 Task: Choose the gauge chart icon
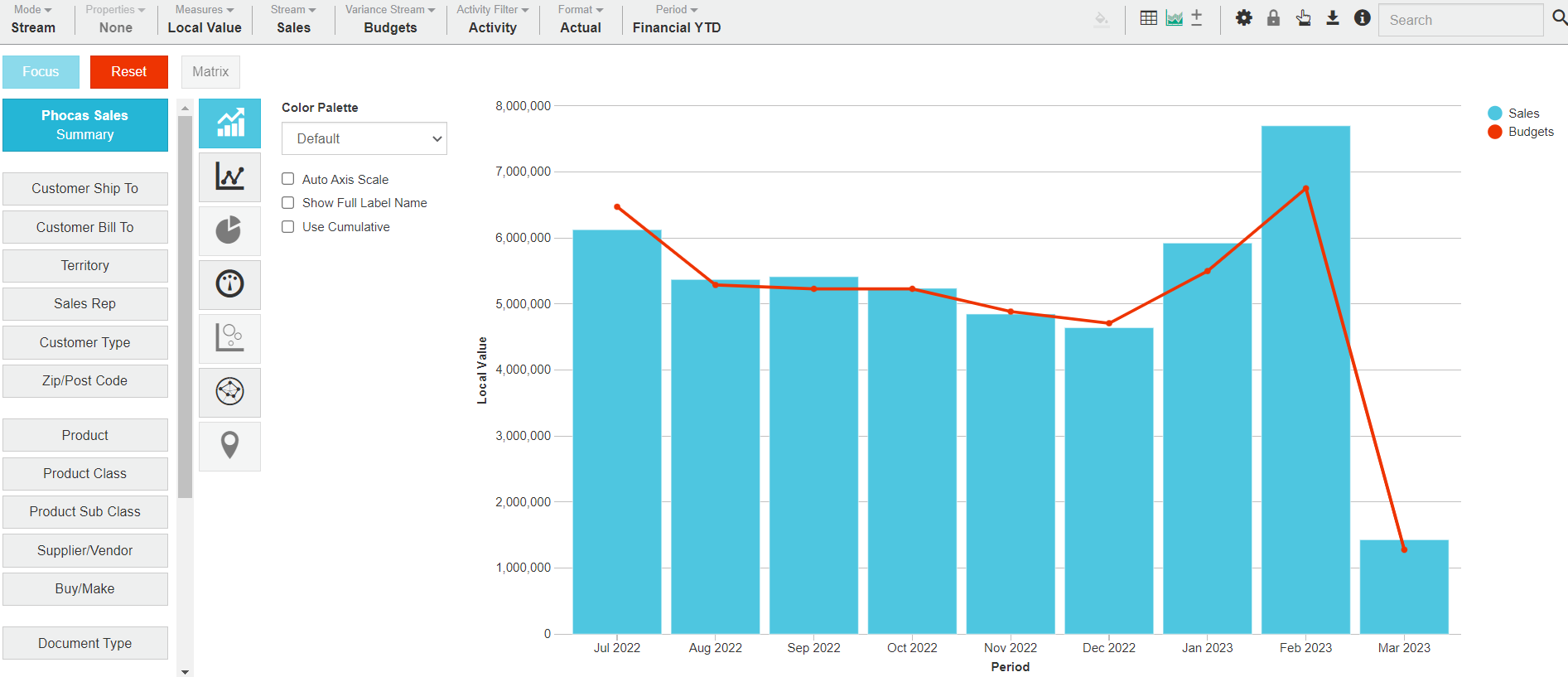[x=229, y=284]
